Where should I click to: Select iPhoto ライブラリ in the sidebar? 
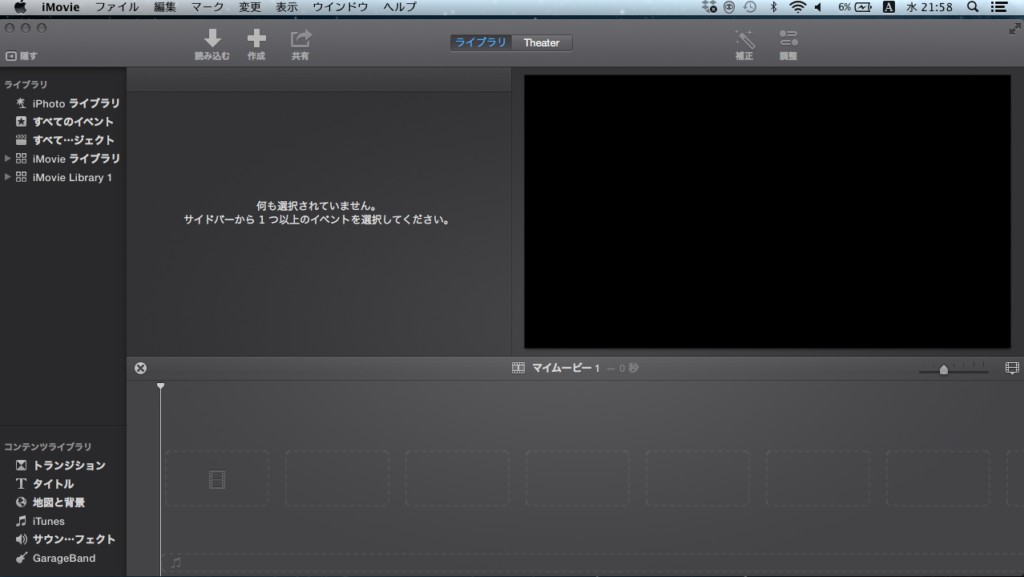(x=63, y=103)
